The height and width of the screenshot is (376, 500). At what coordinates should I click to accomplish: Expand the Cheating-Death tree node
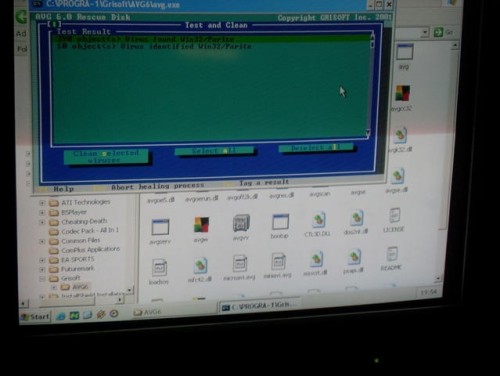coord(42,222)
